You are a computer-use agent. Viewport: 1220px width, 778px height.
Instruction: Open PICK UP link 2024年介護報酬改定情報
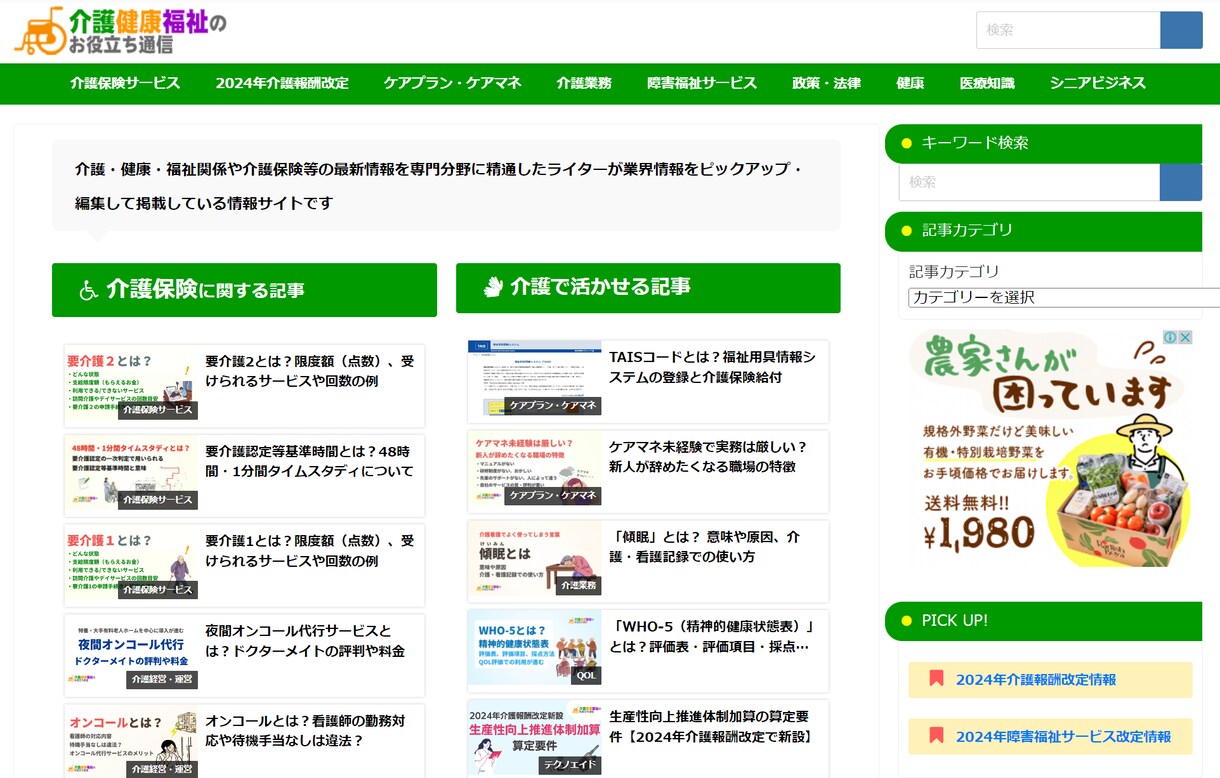pos(1036,680)
